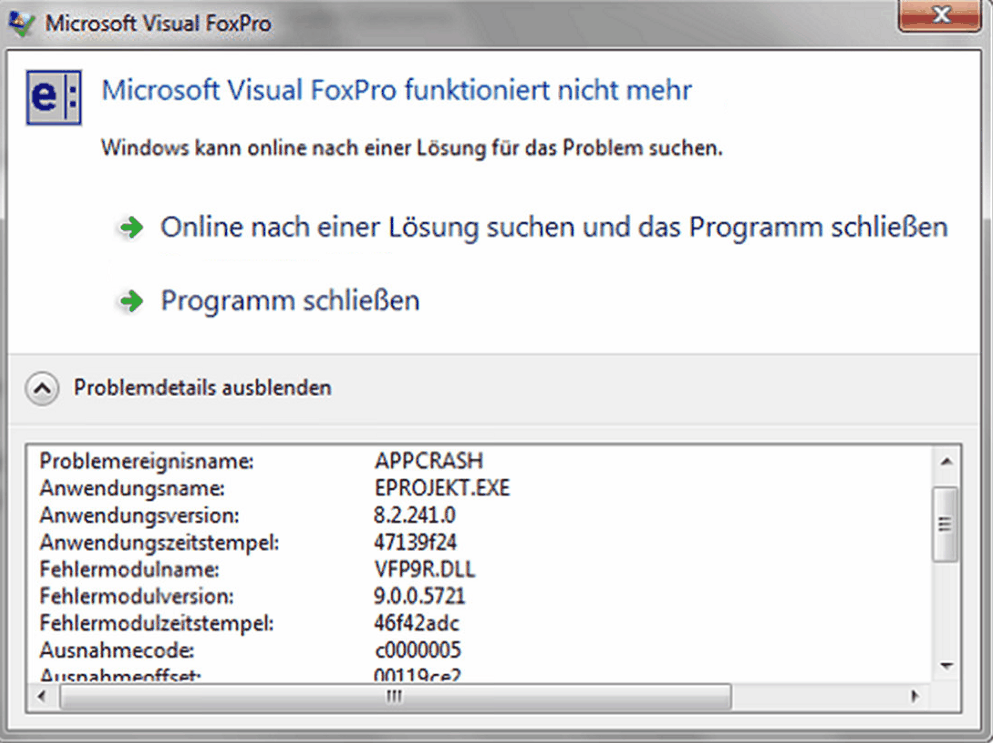Select module version 9.0.0.5721
Image resolution: width=993 pixels, height=743 pixels.
[419, 596]
